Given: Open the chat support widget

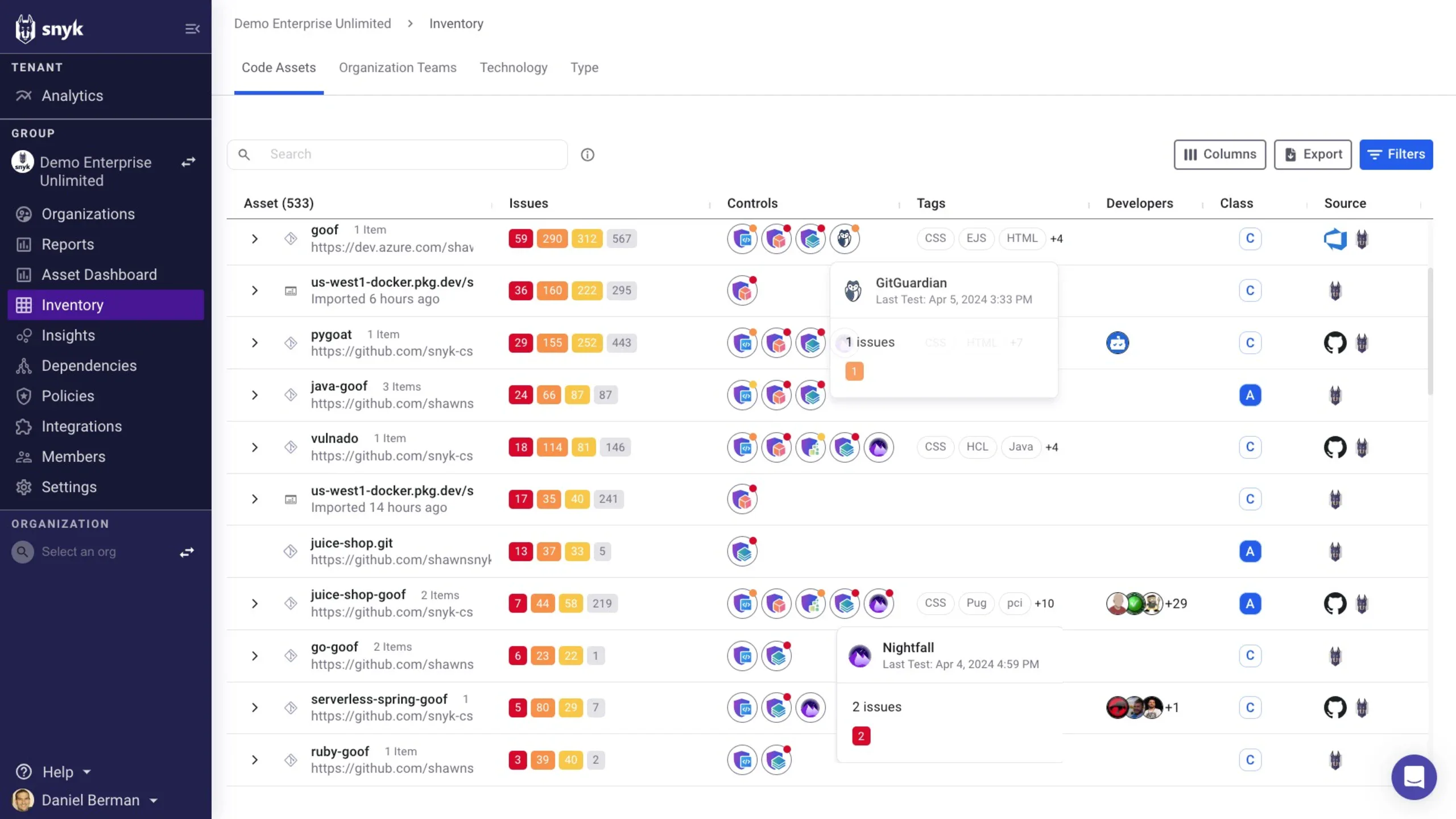Looking at the screenshot, I should pyautogui.click(x=1414, y=777).
